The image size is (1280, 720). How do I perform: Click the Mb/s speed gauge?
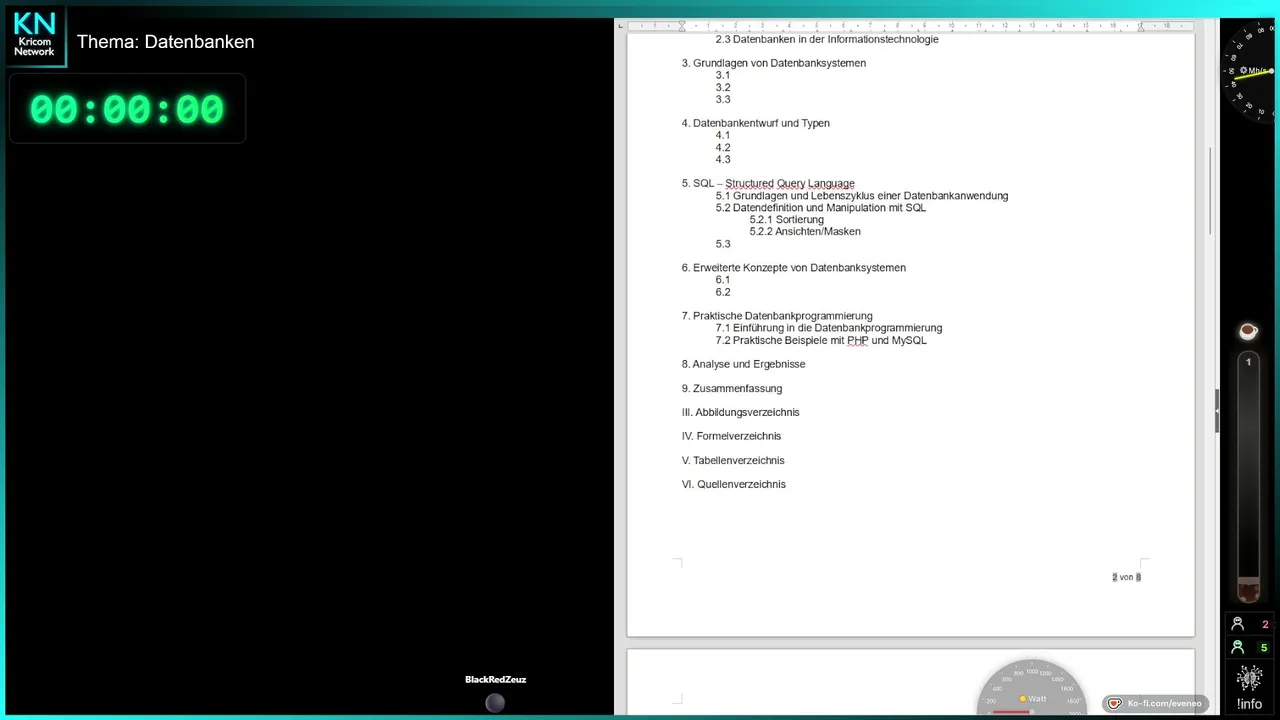click(1250, 72)
